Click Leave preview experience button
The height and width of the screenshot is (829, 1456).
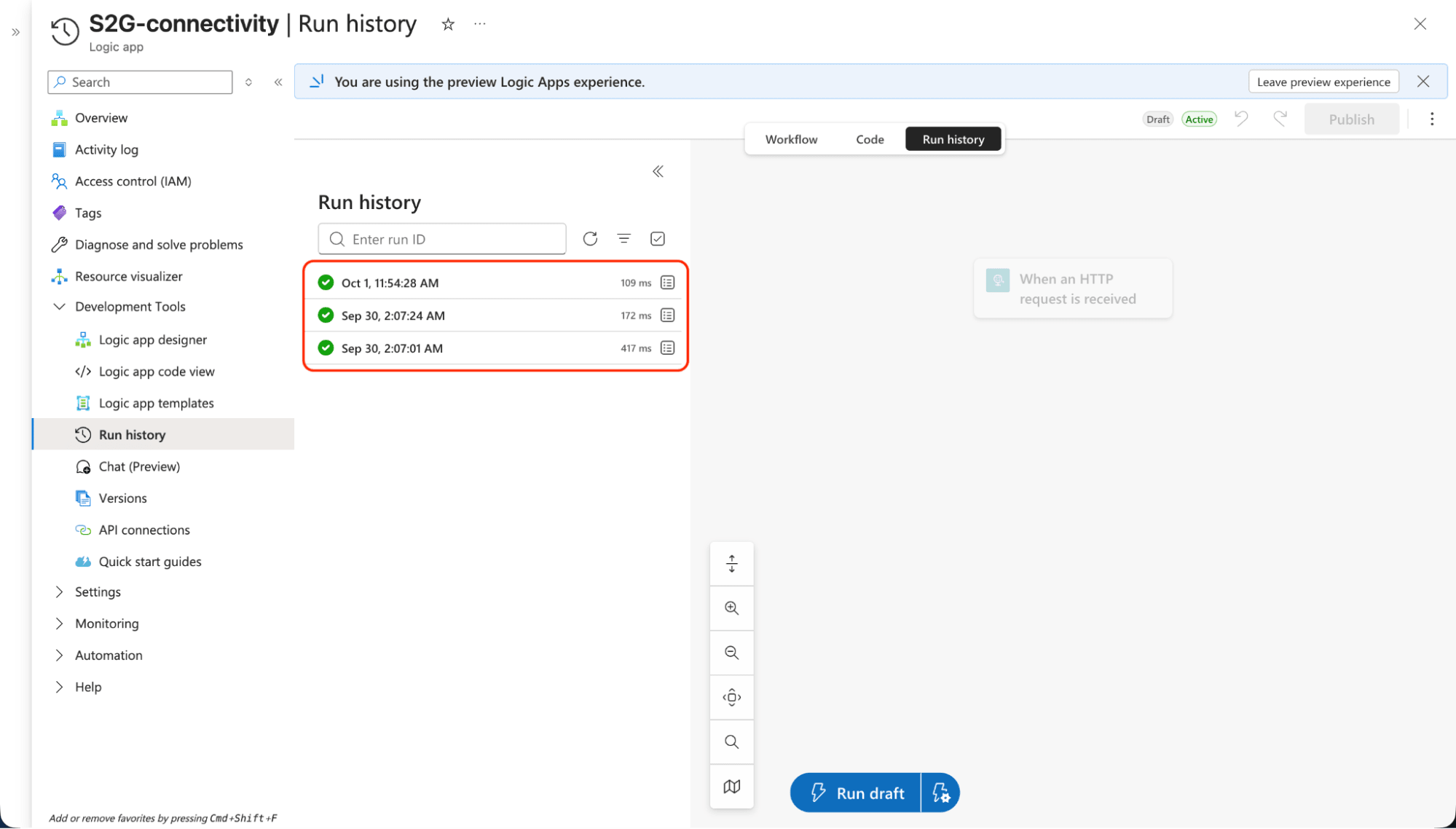coord(1323,82)
